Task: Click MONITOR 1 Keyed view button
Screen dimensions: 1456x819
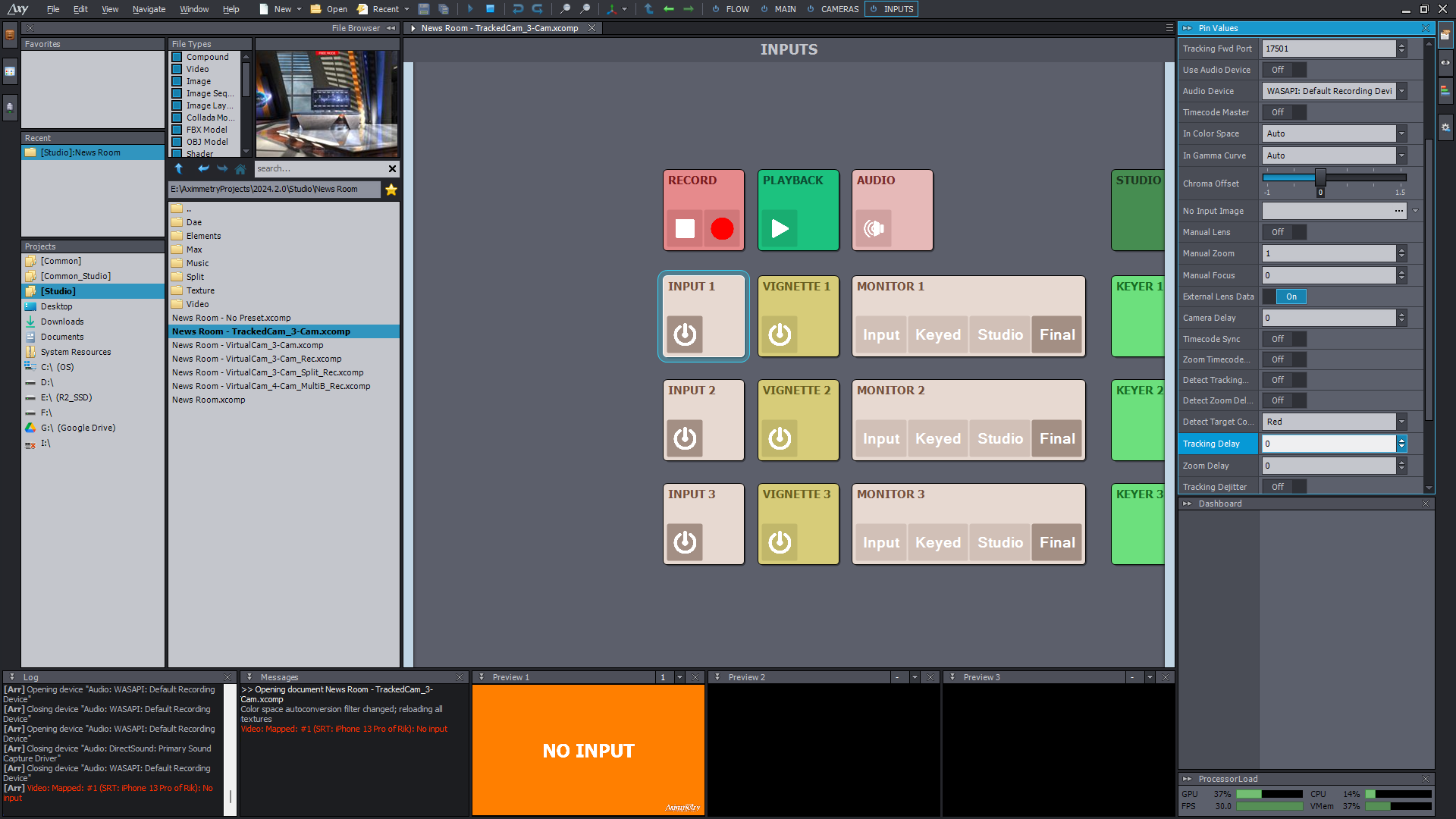Action: (939, 334)
